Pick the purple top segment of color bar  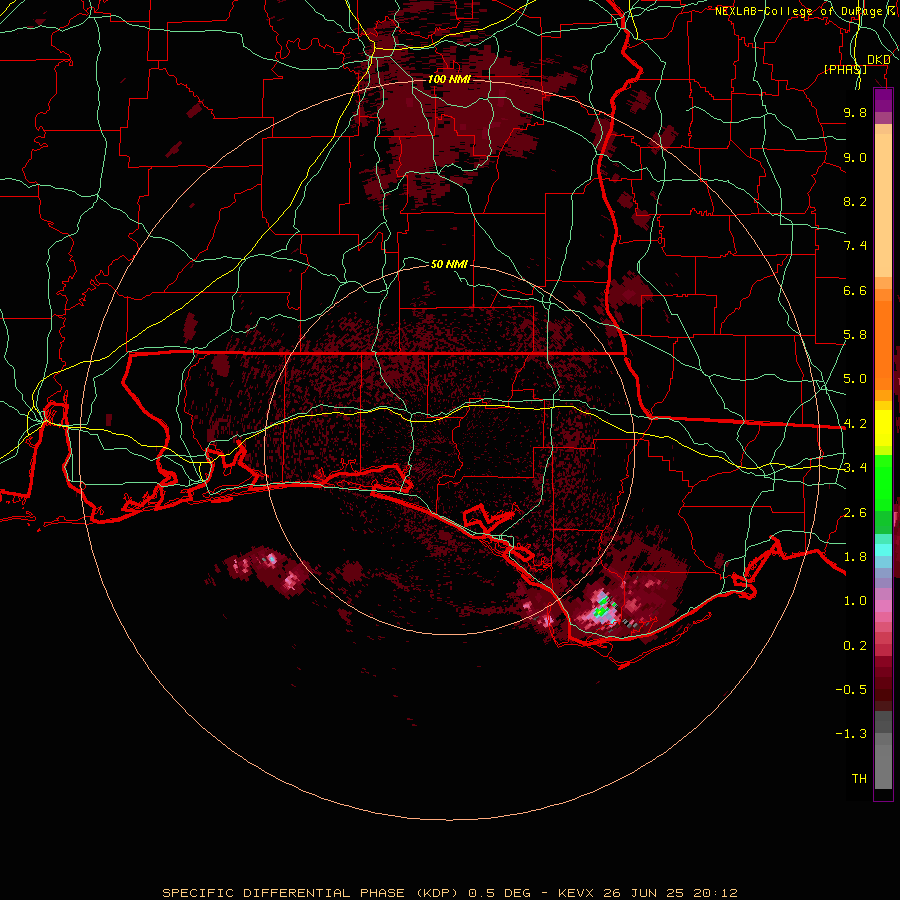point(883,101)
